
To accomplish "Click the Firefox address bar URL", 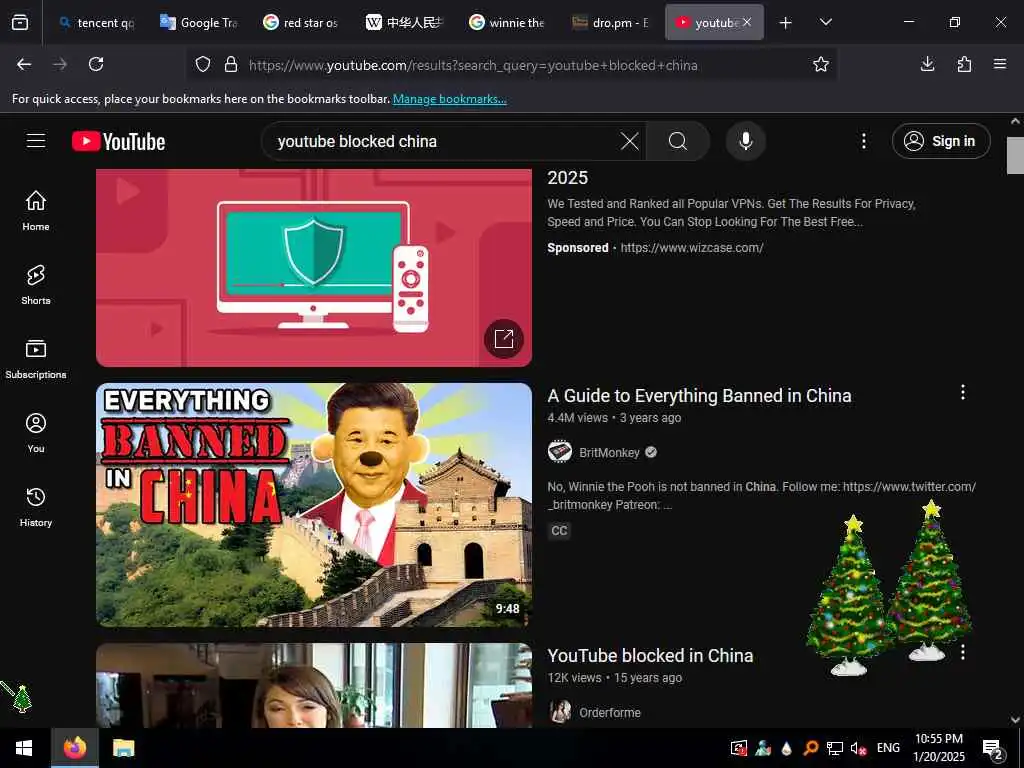I will point(473,65).
